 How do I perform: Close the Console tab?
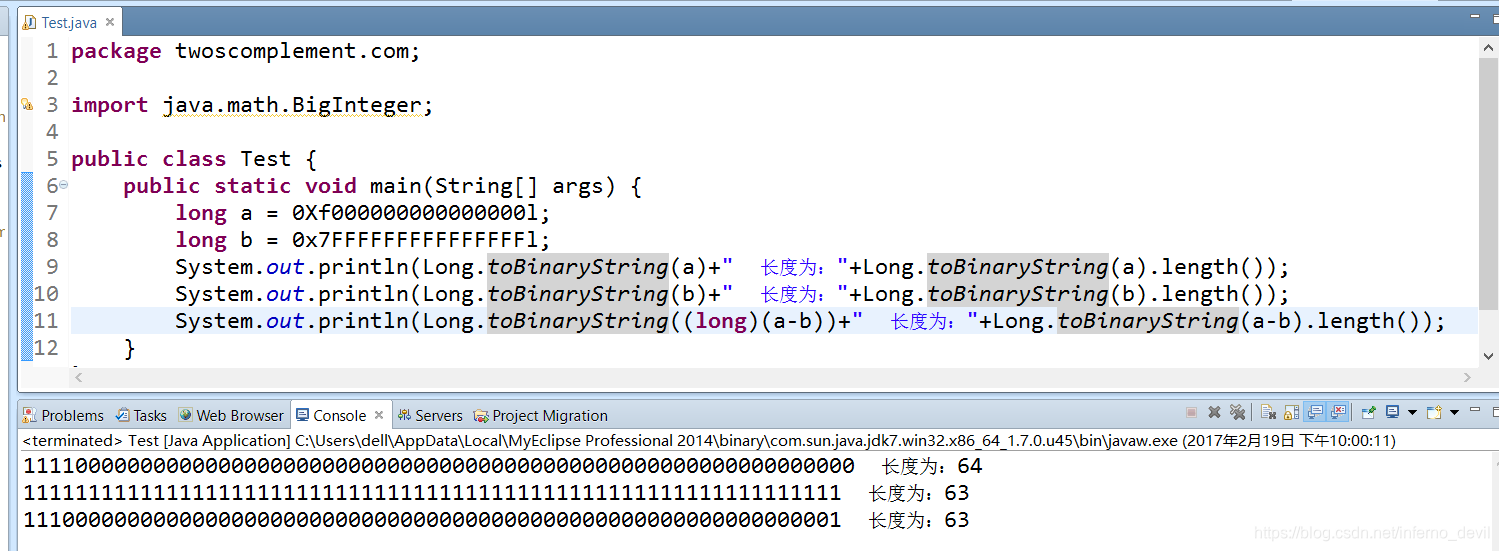click(379, 415)
